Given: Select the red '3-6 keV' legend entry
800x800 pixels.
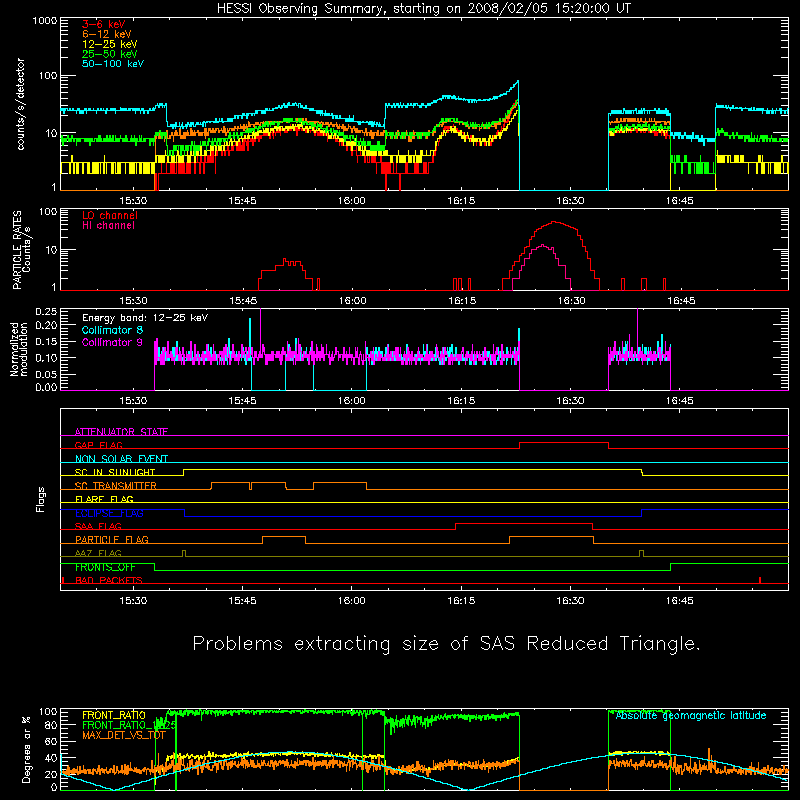Looking at the screenshot, I should pyautogui.click(x=104, y=24).
